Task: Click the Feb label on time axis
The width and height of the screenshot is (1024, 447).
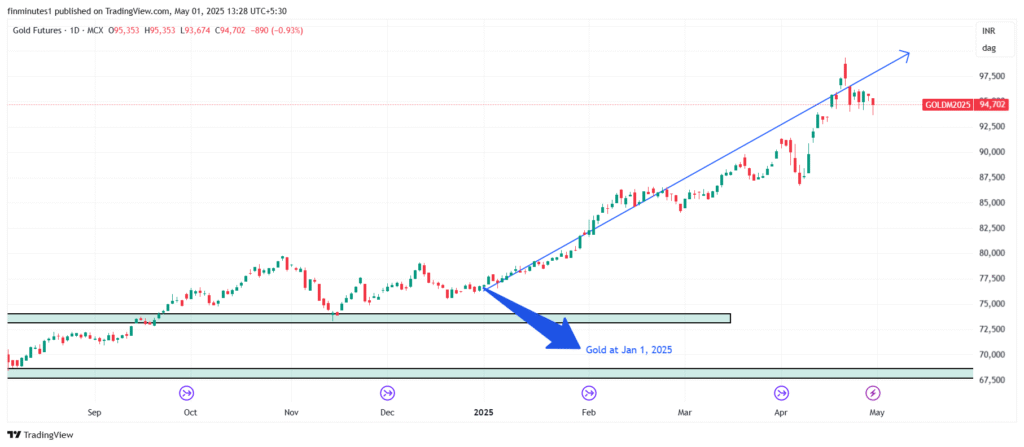Action: pos(588,413)
